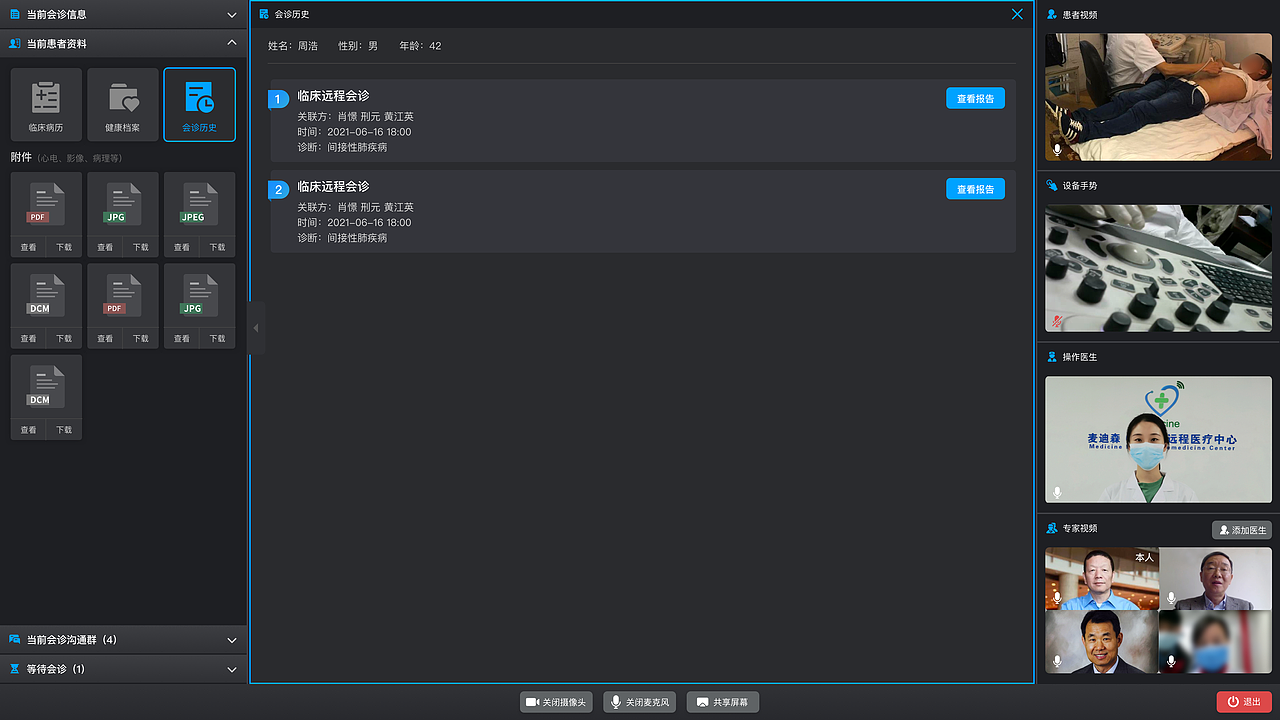Screen dimensions: 1280x720
Task: Click 查看 under the top-row PDF attachment
Action: point(28,247)
